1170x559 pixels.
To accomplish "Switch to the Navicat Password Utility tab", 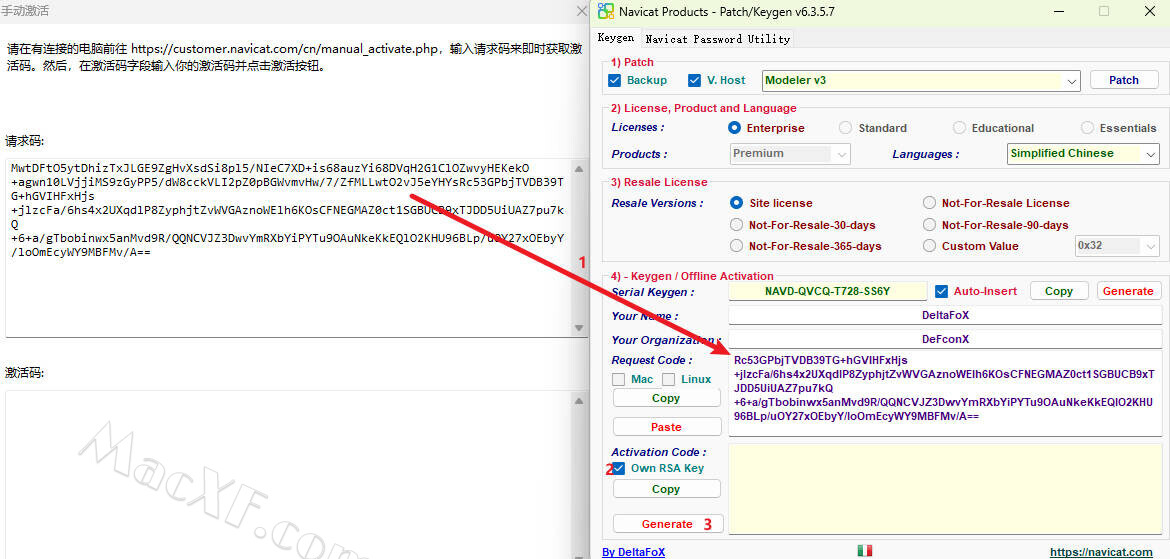I will pyautogui.click(x=717, y=39).
